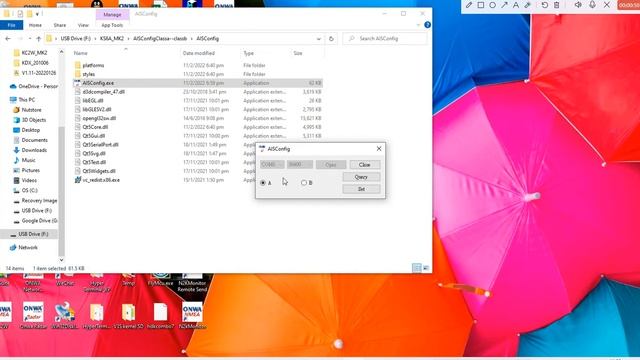Screen dimensions: 640x360
Task: Click the Set button in AISConfig
Action: coord(361,189)
